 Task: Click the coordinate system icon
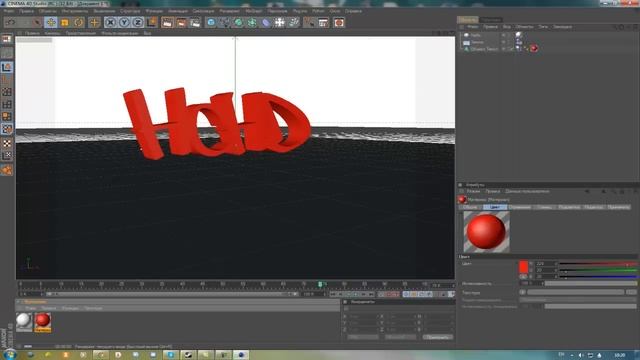(152, 22)
